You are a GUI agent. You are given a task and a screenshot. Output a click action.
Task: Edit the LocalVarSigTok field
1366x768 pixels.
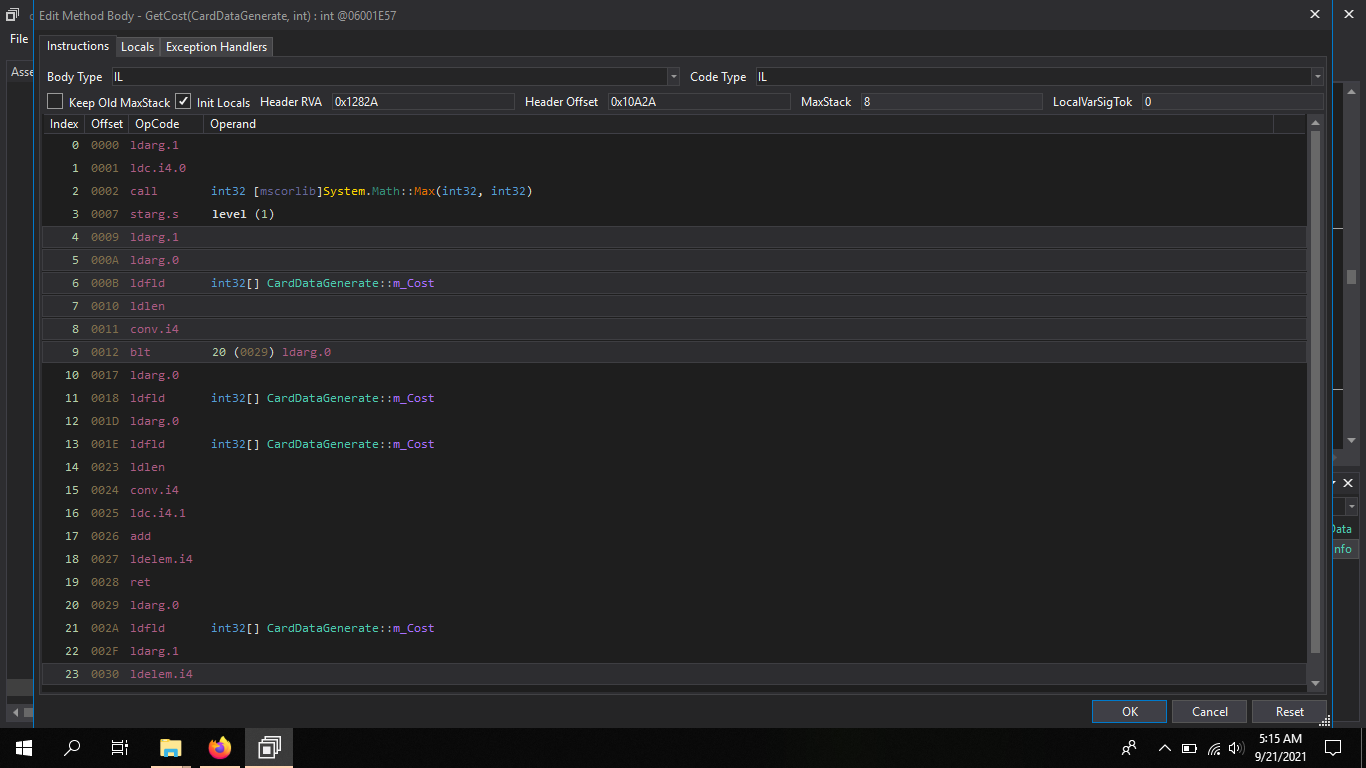pyautogui.click(x=1232, y=102)
